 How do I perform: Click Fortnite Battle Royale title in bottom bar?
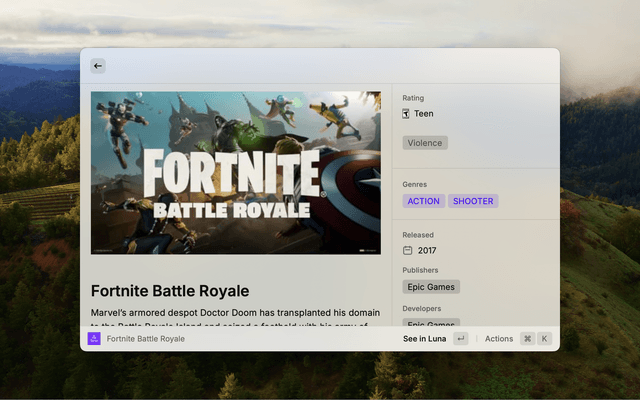pos(146,339)
